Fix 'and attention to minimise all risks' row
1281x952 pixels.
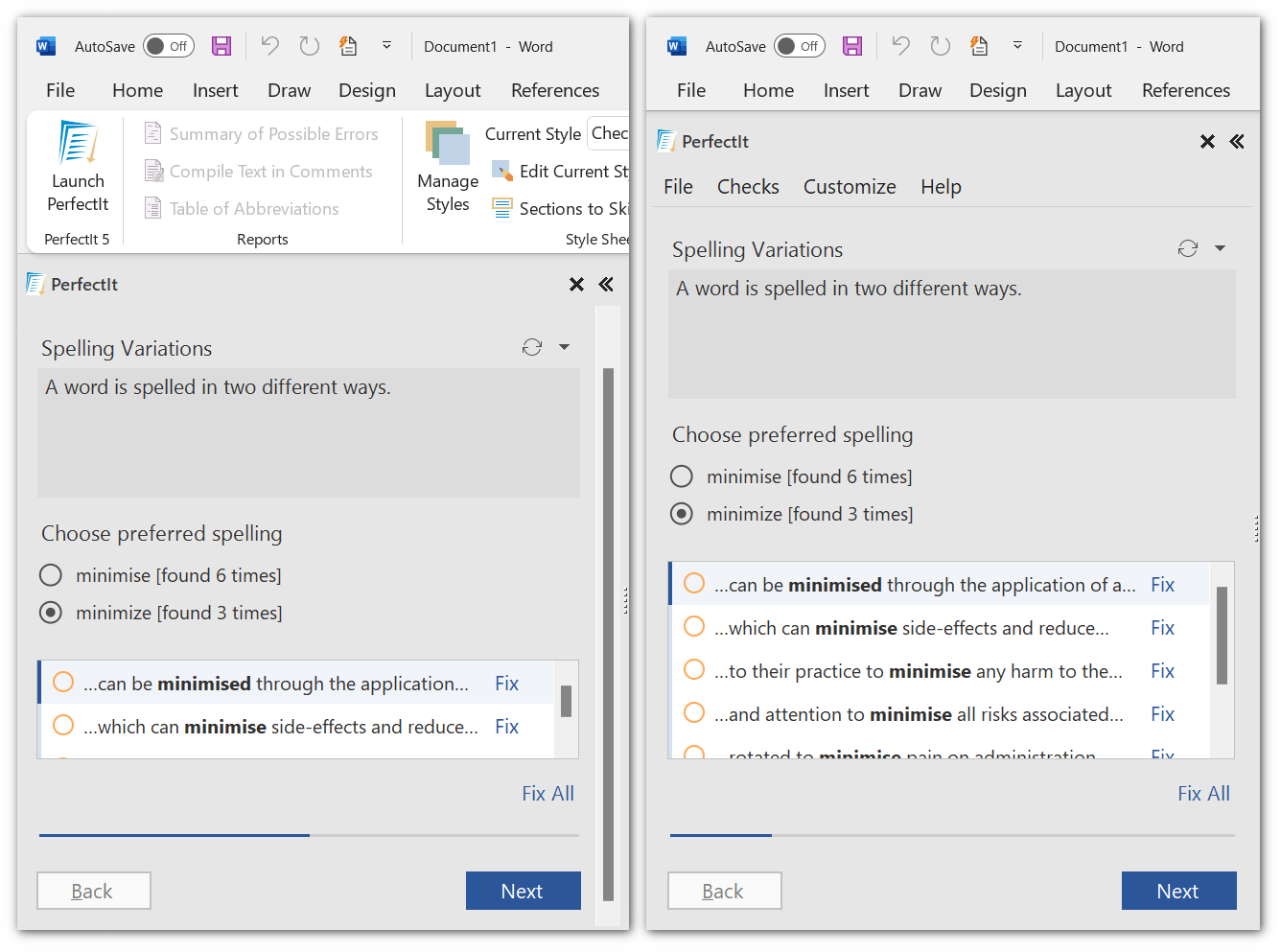click(1162, 714)
